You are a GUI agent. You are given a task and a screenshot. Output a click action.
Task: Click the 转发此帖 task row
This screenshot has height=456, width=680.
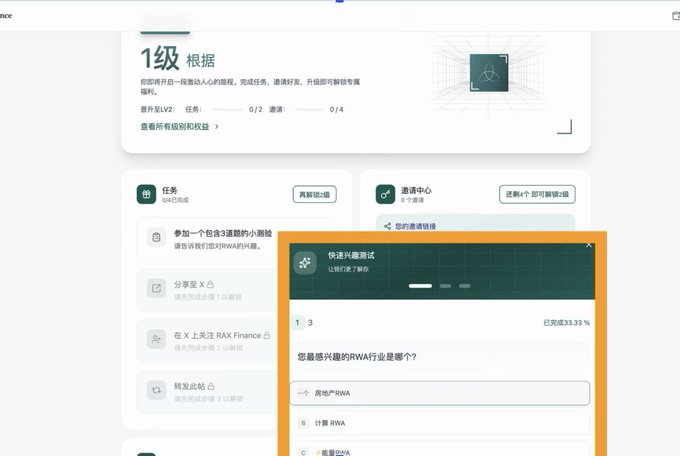coord(207,391)
